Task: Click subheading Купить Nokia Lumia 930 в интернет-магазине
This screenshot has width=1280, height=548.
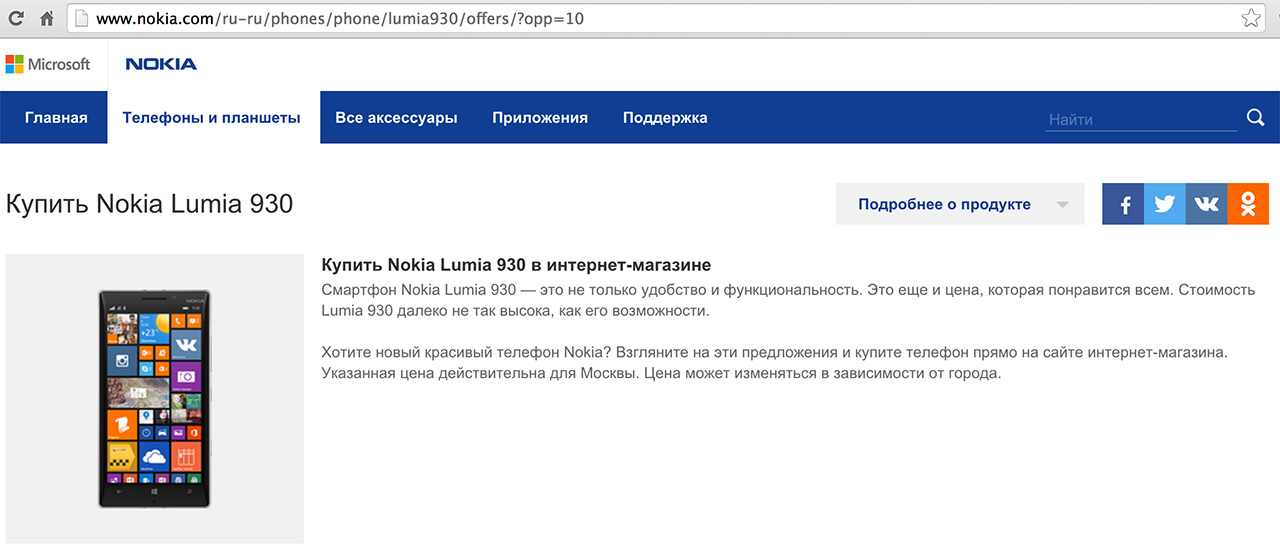Action: coord(516,265)
